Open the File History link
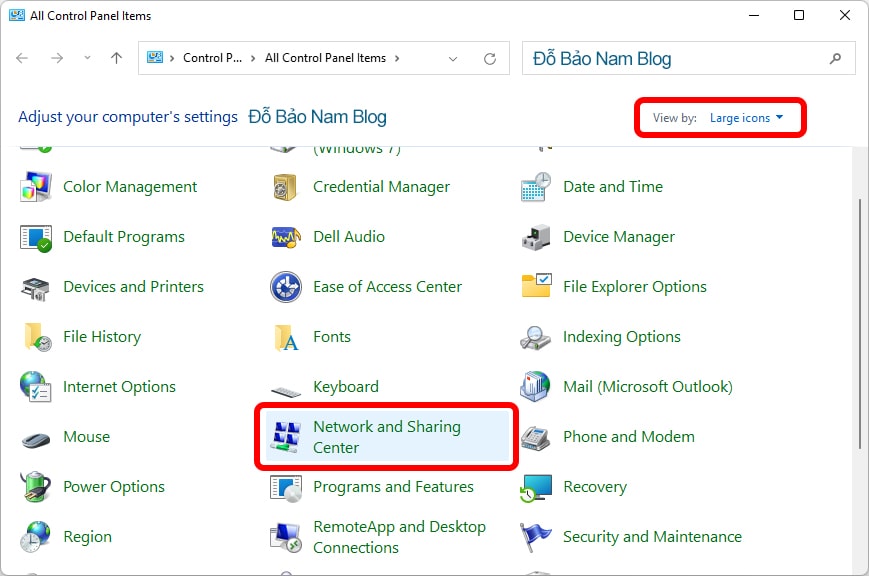The image size is (869, 576). (102, 337)
